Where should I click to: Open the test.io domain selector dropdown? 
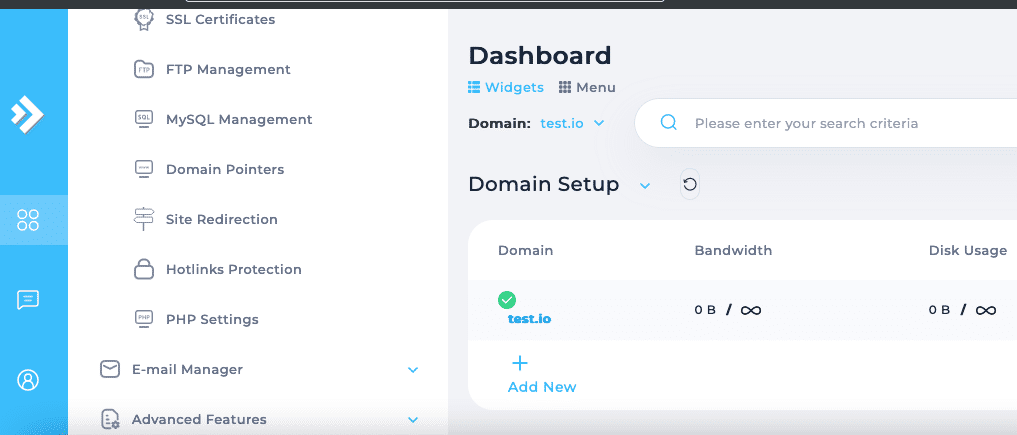point(572,123)
